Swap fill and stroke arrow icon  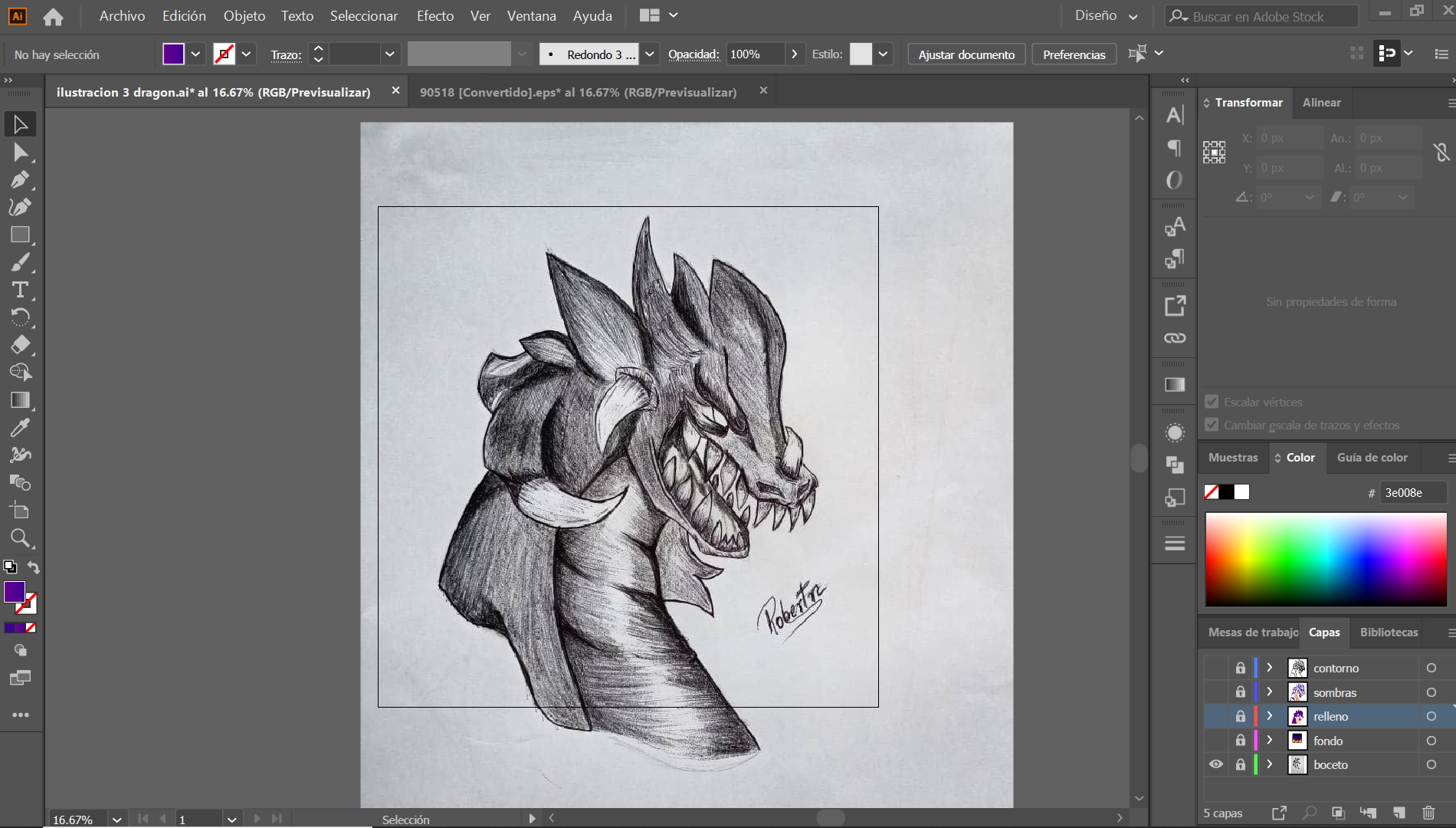[34, 567]
